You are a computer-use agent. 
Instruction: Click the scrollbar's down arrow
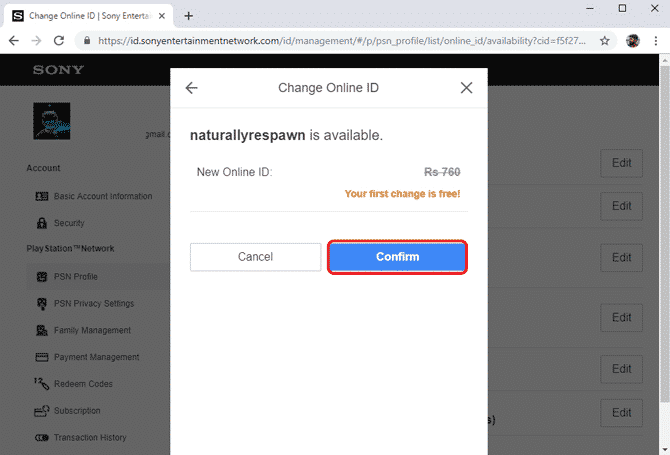[x=664, y=450]
